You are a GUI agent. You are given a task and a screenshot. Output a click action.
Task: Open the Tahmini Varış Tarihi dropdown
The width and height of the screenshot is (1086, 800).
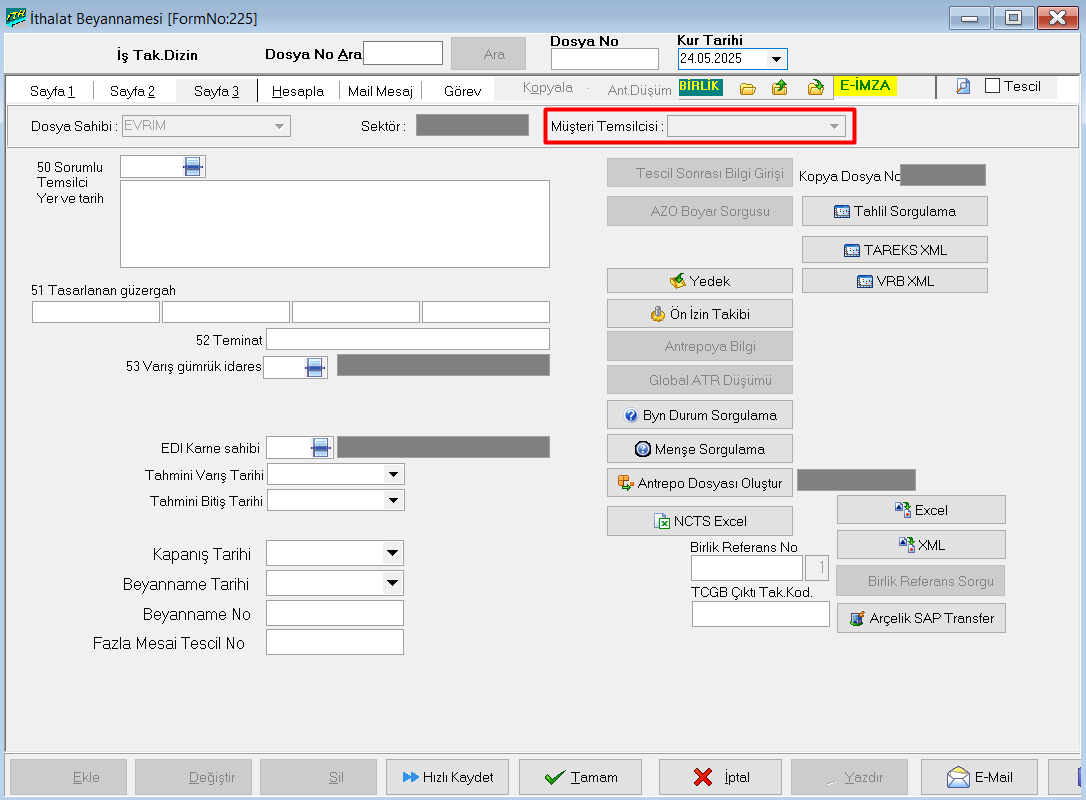(x=394, y=473)
